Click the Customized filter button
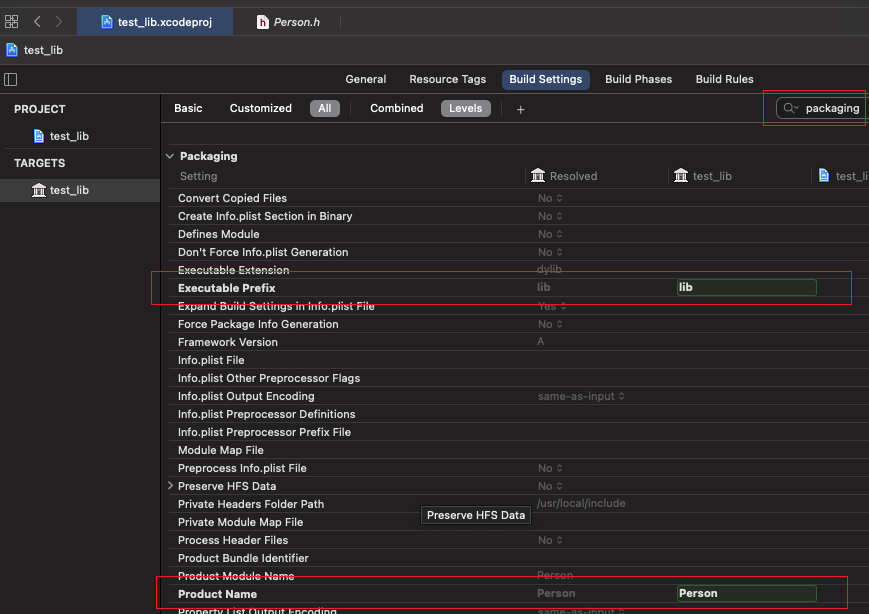 pos(260,108)
